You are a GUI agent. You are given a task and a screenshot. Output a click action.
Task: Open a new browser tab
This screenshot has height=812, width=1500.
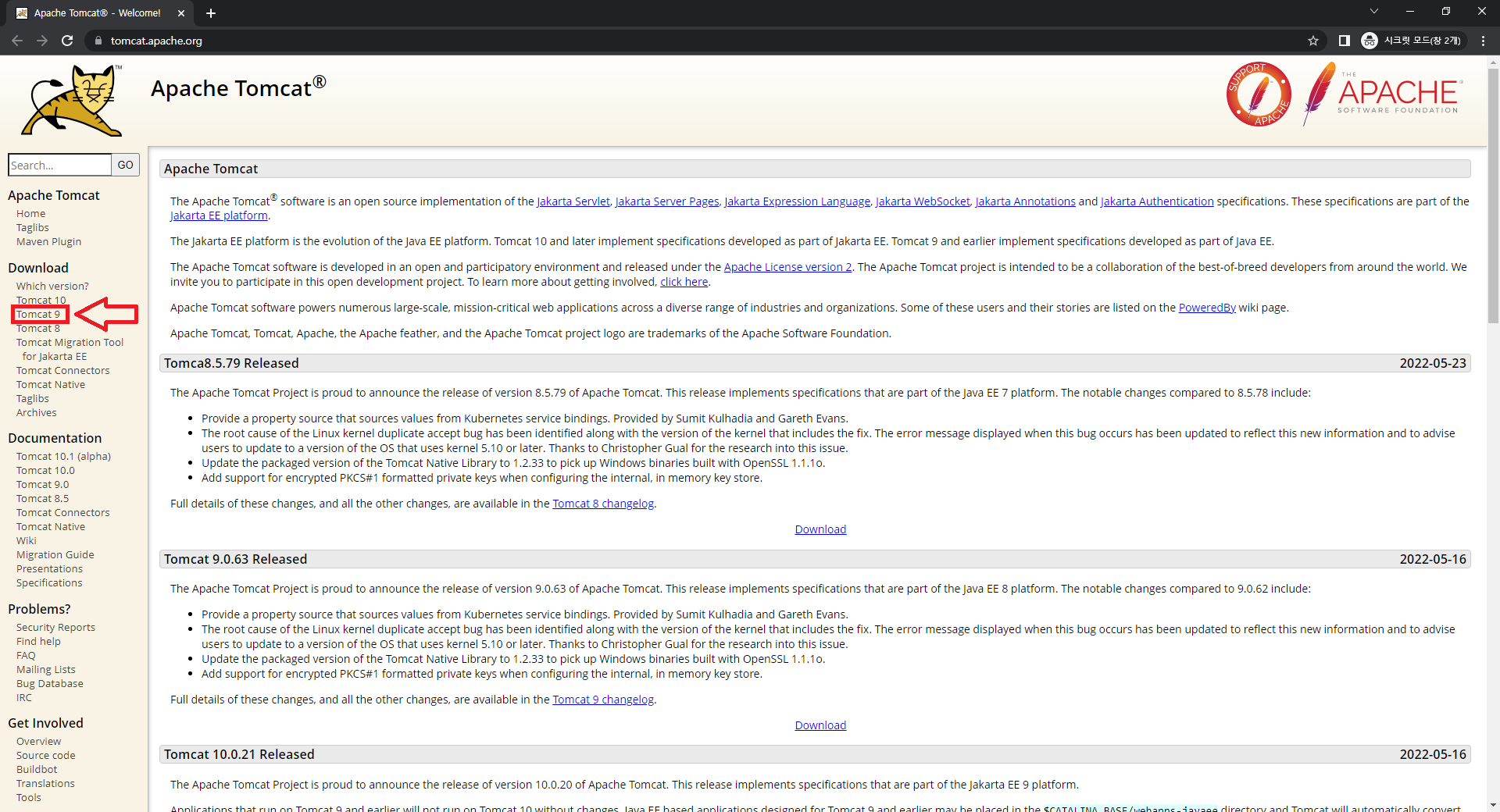[x=211, y=13]
